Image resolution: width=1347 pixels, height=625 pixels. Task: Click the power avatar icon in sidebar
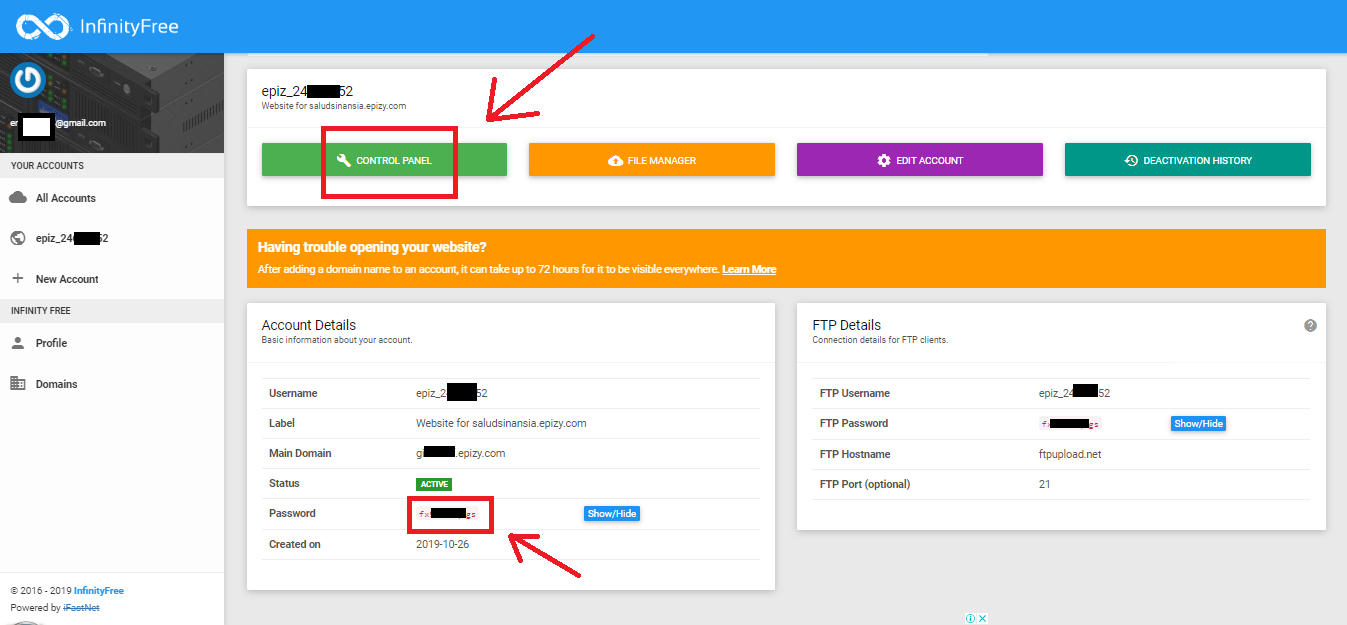[29, 80]
